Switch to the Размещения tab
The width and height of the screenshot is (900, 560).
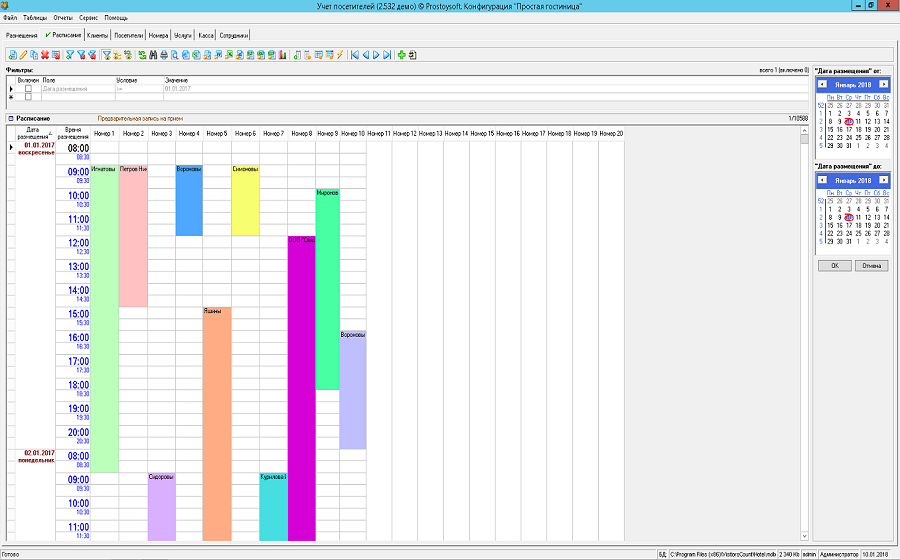click(x=22, y=36)
